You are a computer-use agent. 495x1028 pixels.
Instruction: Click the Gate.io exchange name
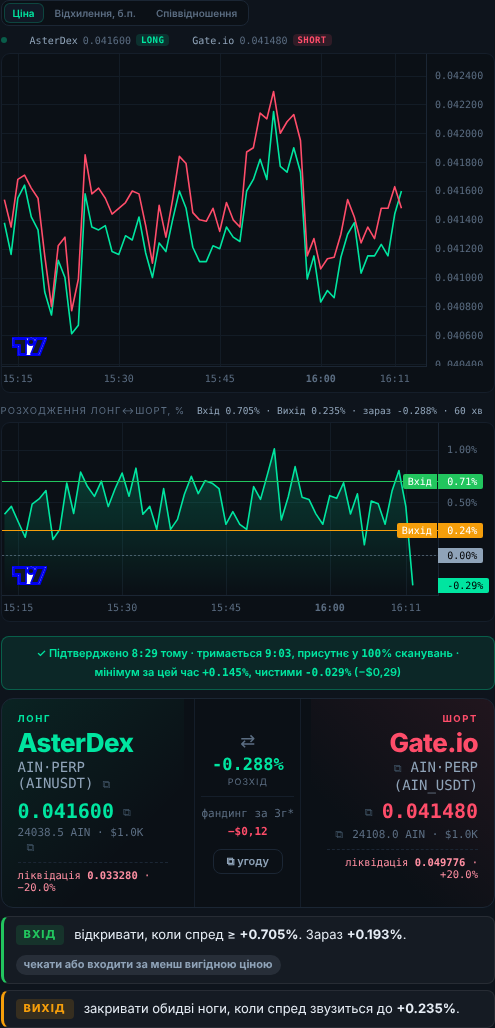coord(434,743)
